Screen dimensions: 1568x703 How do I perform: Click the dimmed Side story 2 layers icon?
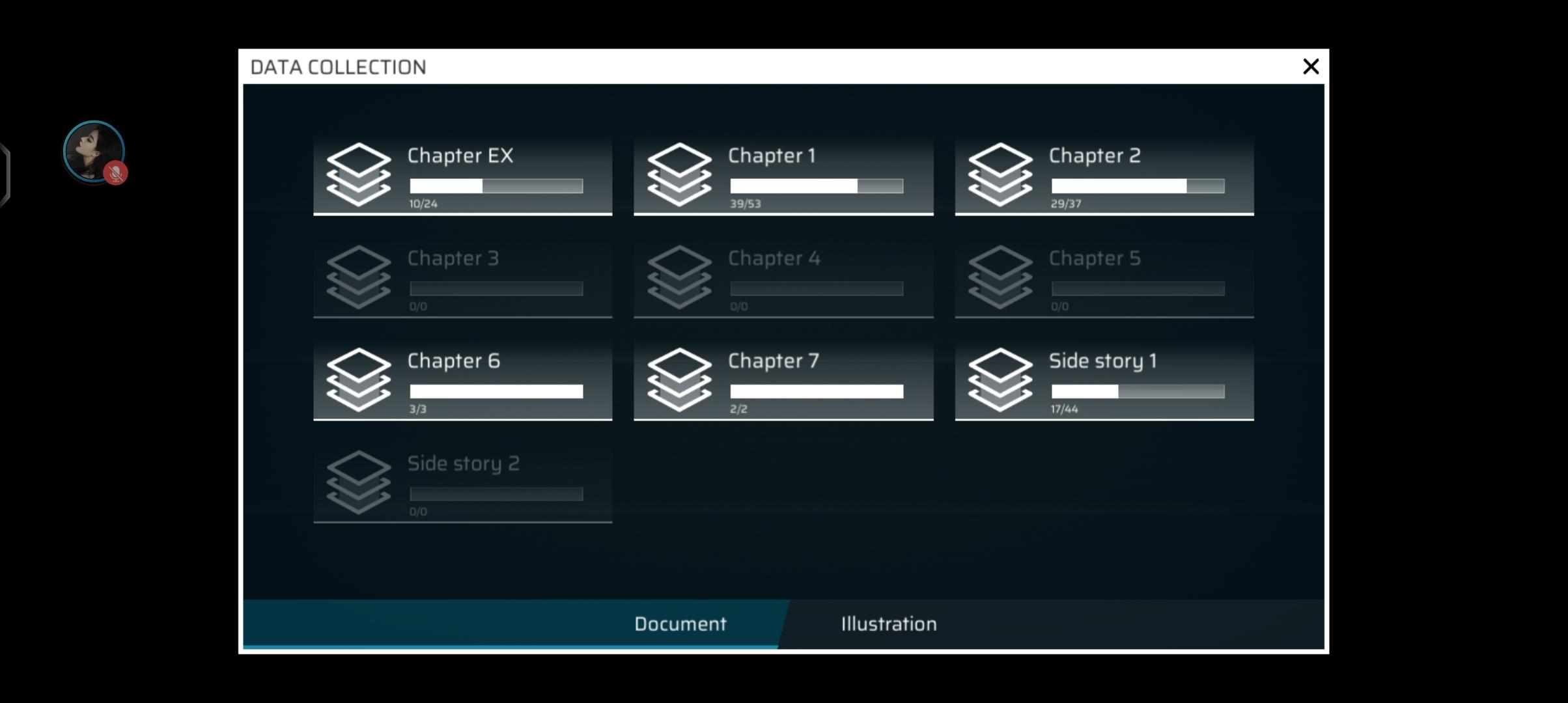tap(358, 482)
